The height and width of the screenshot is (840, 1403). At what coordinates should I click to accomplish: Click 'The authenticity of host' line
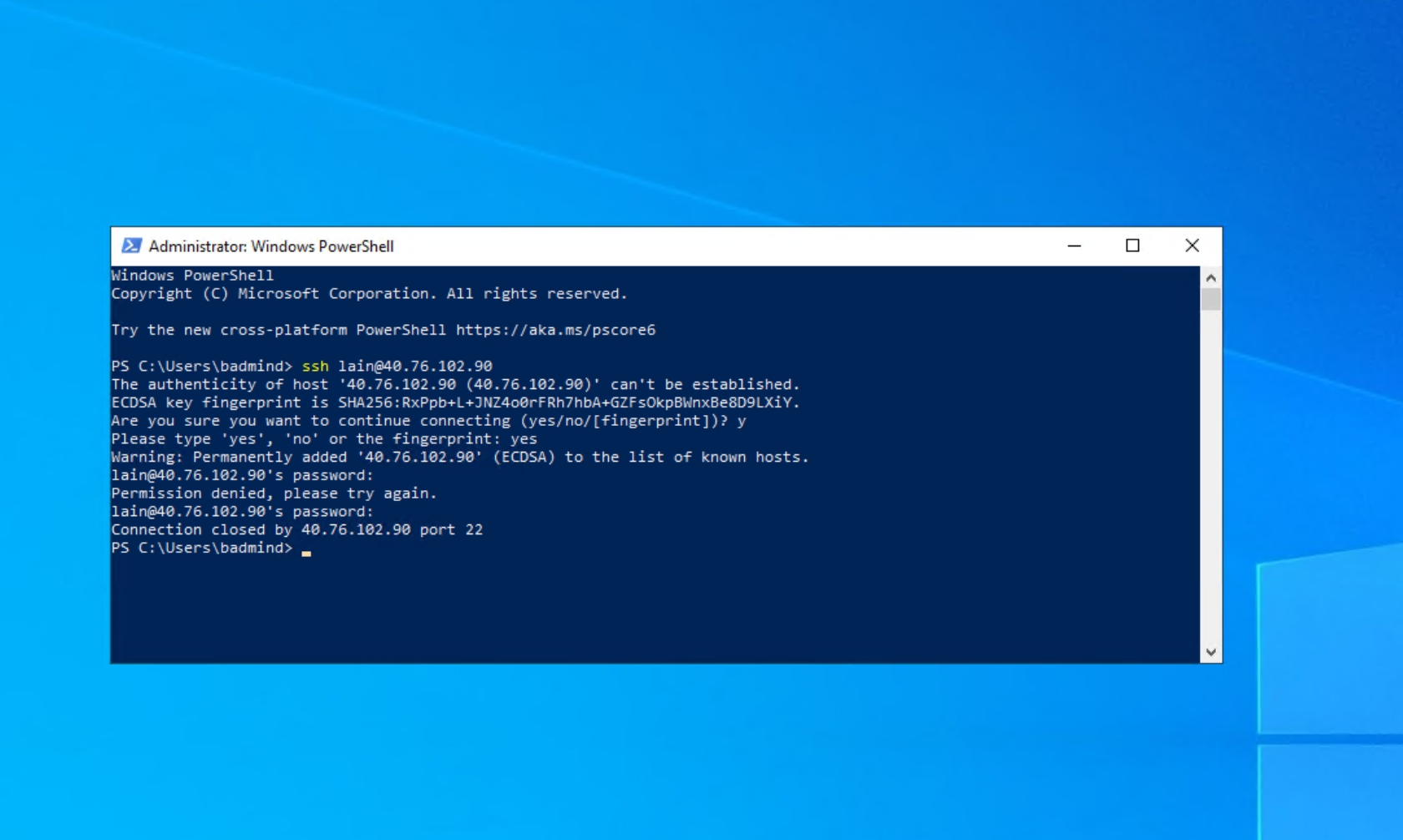[x=455, y=384]
